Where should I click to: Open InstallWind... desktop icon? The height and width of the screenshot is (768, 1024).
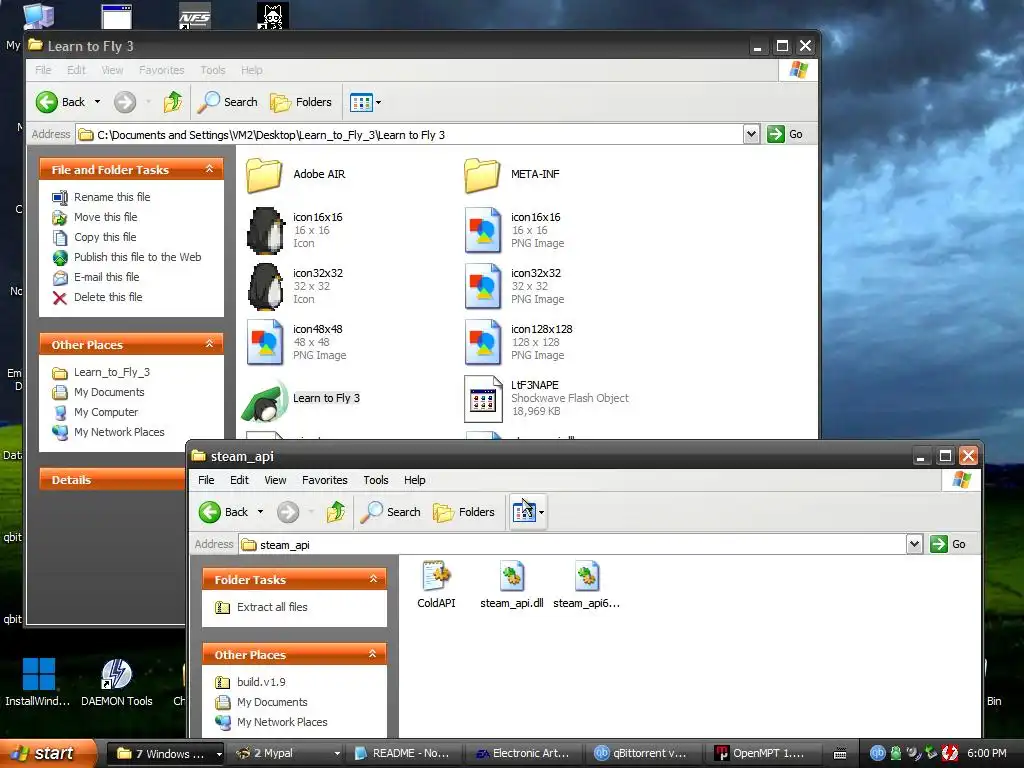(38, 683)
